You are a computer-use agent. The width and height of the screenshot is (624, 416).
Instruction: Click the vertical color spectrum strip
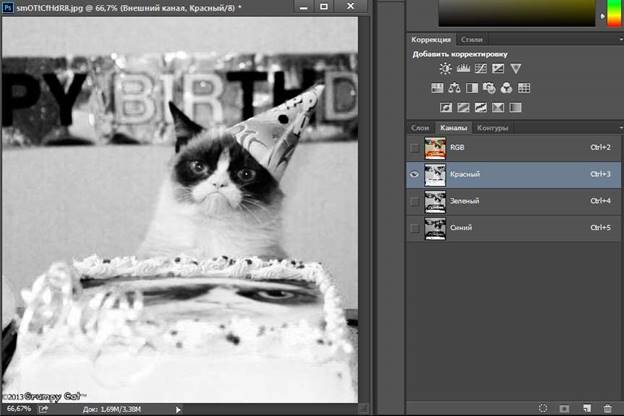pyautogui.click(x=615, y=13)
